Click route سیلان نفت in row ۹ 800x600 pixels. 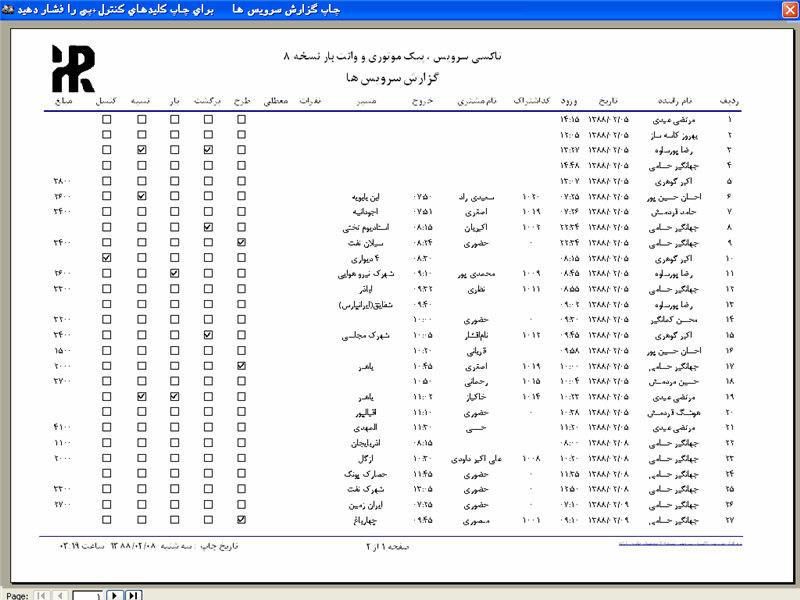click(366, 243)
